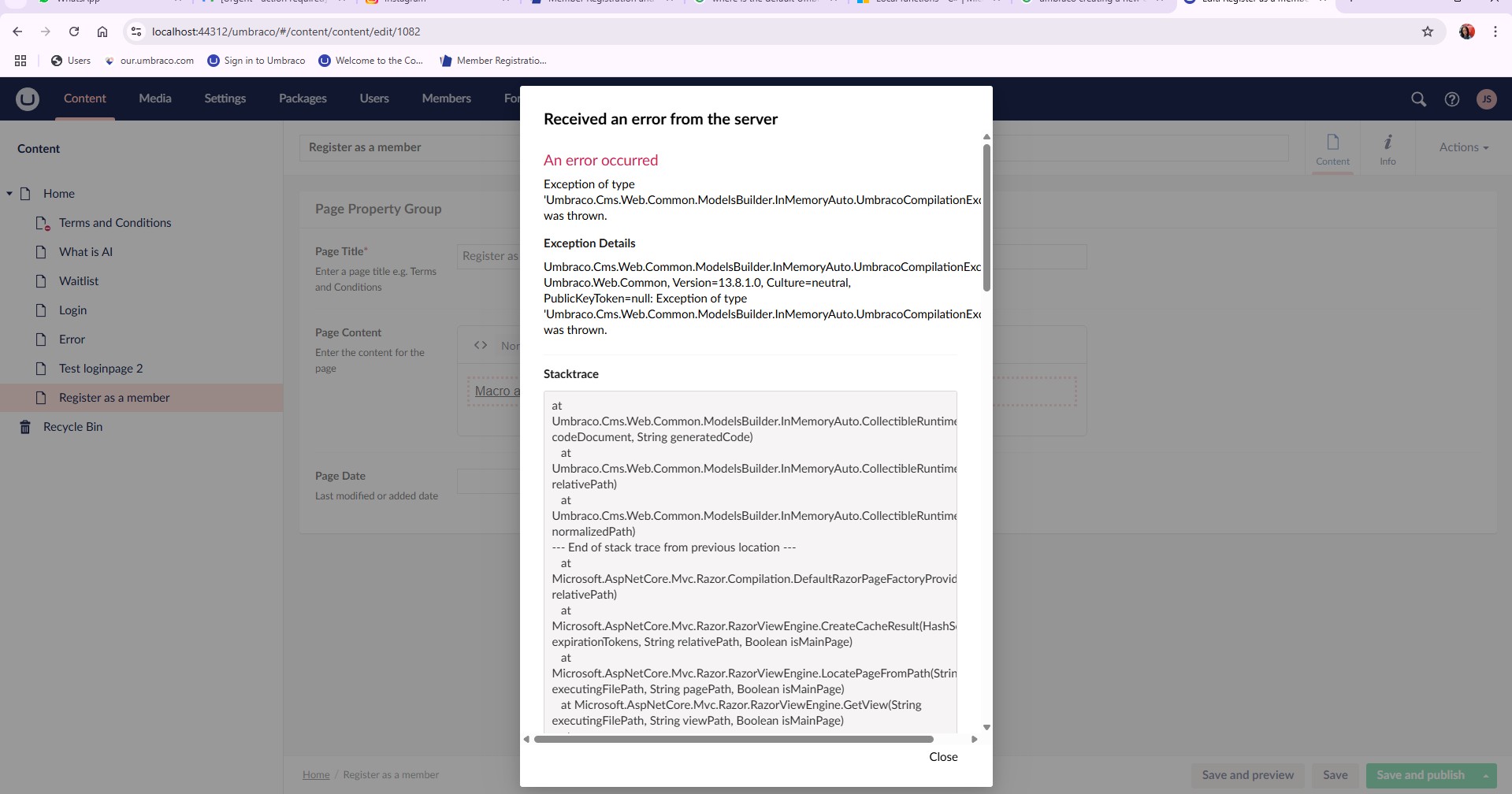The width and height of the screenshot is (1512, 794).
Task: Click the browser home icon
Action: point(102,32)
